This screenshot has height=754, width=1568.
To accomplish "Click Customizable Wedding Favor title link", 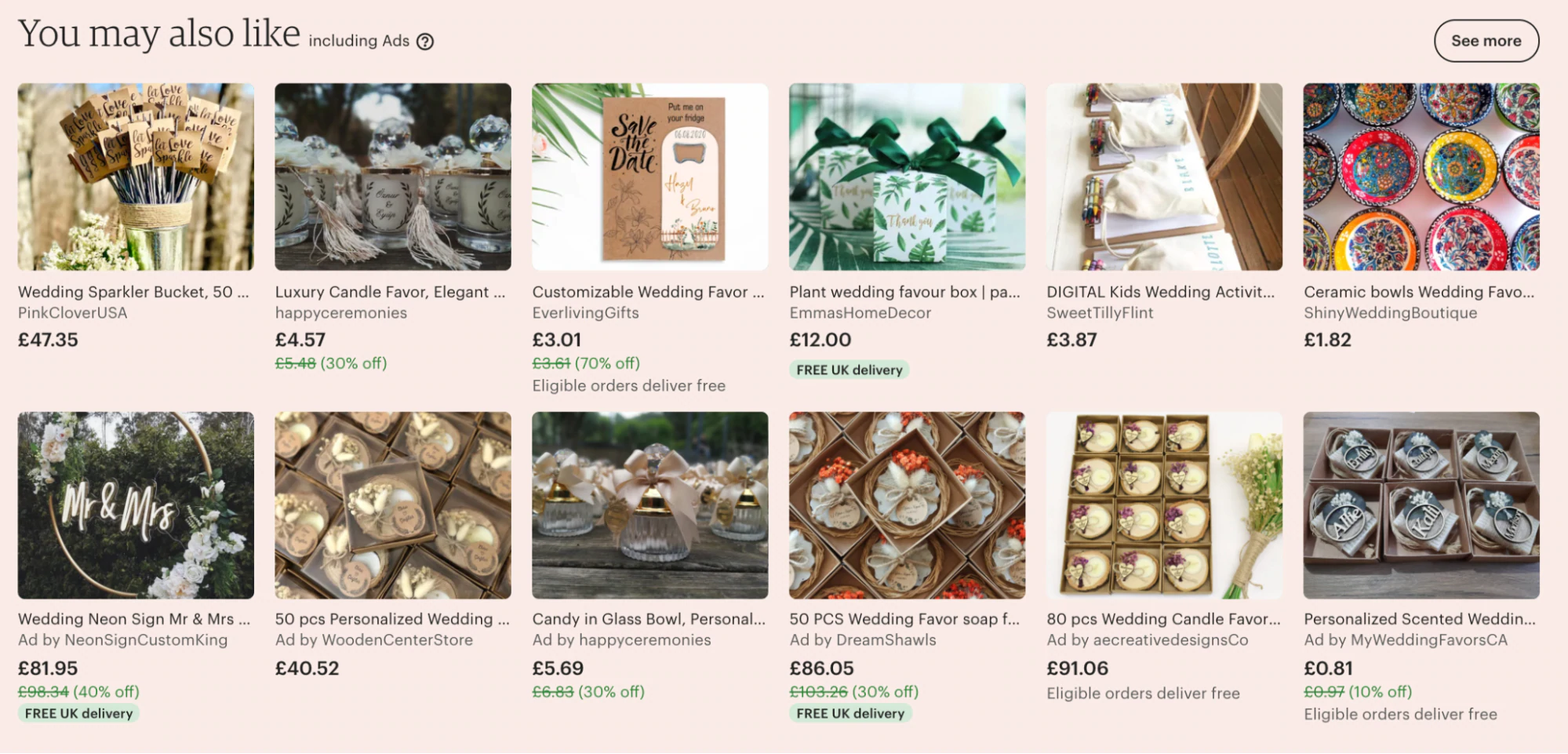I will pos(648,292).
